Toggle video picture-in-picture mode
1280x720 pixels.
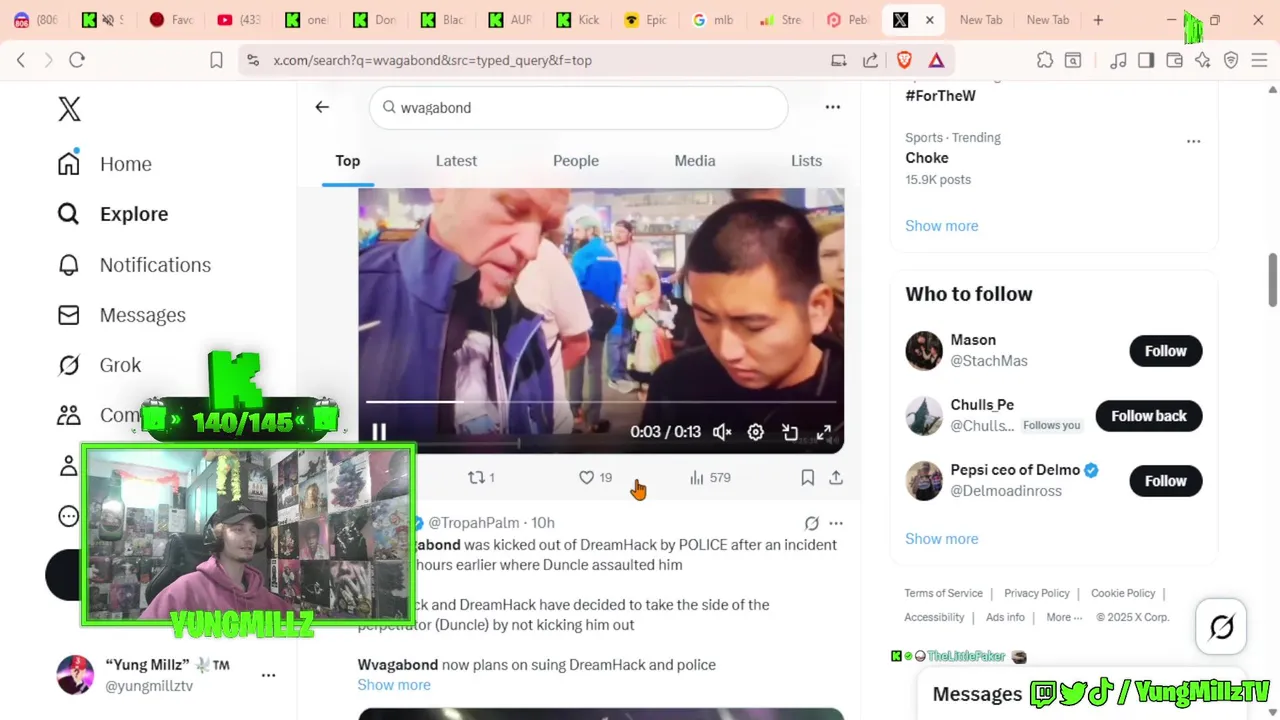790,432
